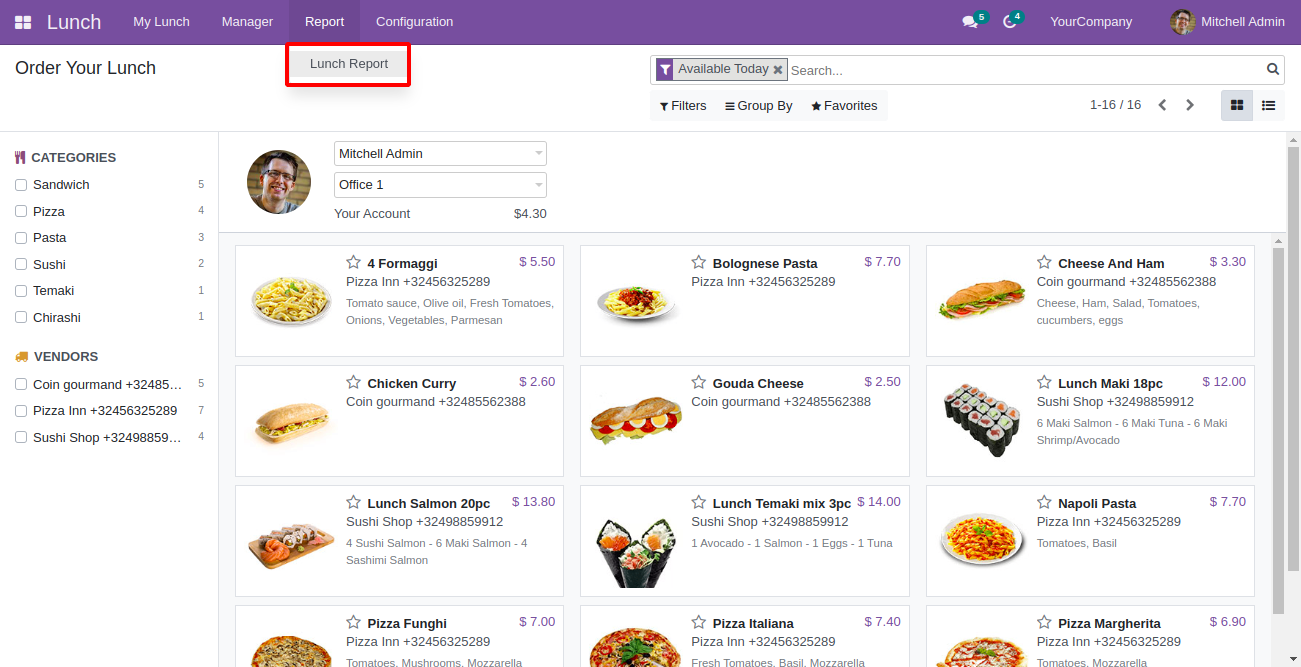This screenshot has width=1301, height=667.
Task: Favorite the Gouda Cheese star
Action: (699, 382)
